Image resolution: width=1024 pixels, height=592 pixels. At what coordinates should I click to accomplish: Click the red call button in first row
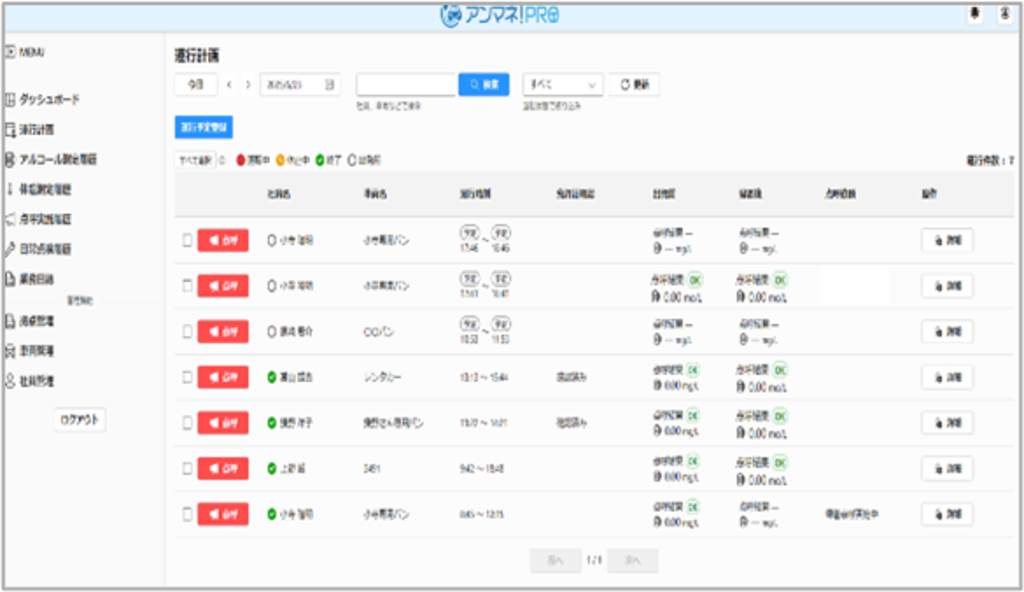(223, 240)
